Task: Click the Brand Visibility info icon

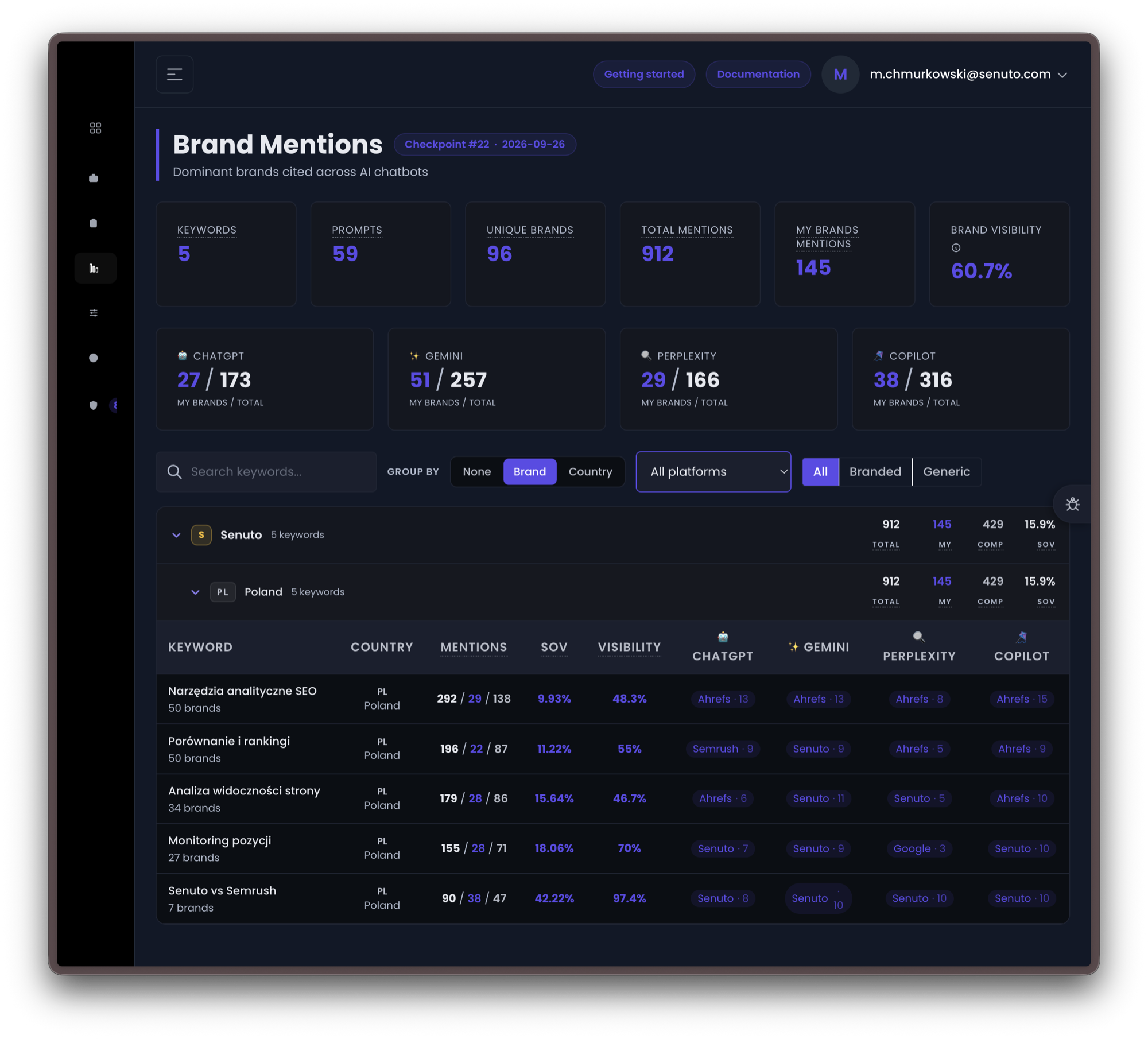Action: pyautogui.click(x=956, y=247)
